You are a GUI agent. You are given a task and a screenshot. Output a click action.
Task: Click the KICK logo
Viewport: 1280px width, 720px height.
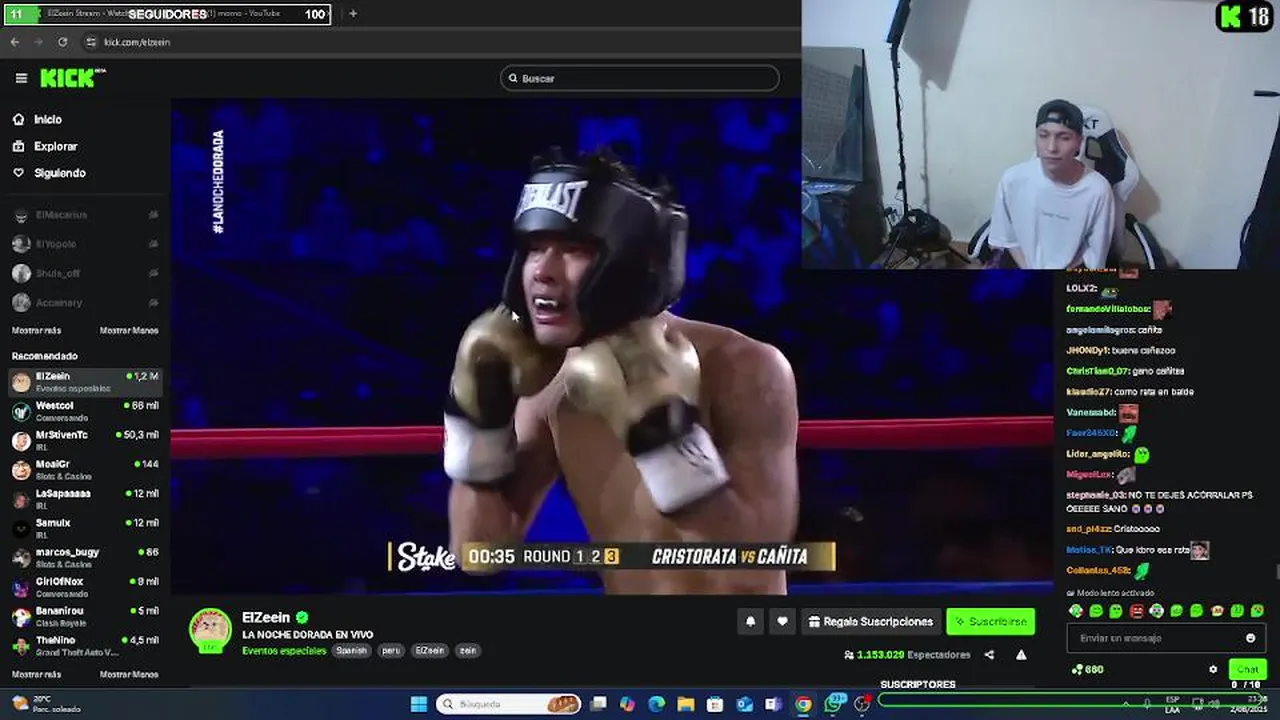[72, 78]
